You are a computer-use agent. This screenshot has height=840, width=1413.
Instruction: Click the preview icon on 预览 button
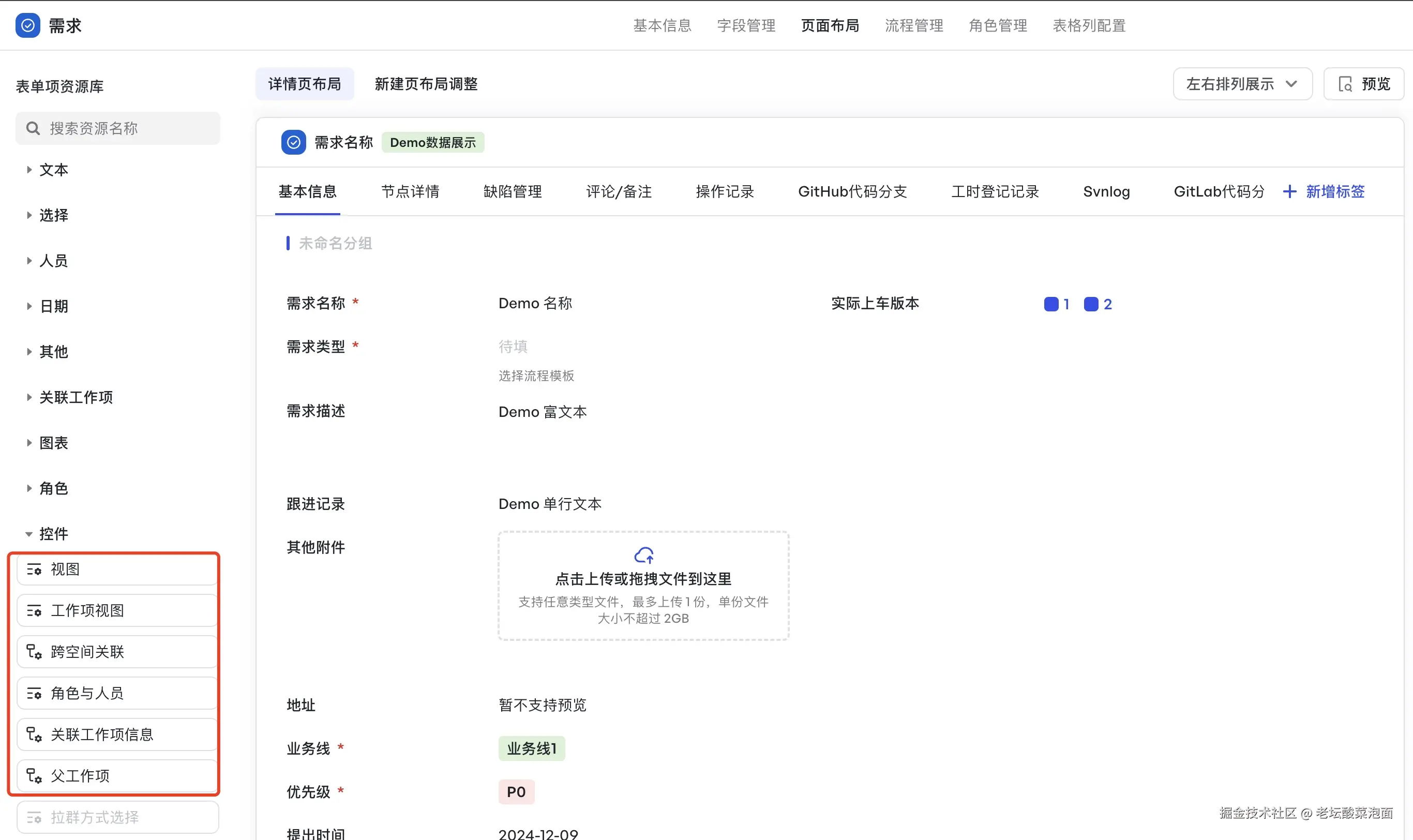click(x=1345, y=84)
